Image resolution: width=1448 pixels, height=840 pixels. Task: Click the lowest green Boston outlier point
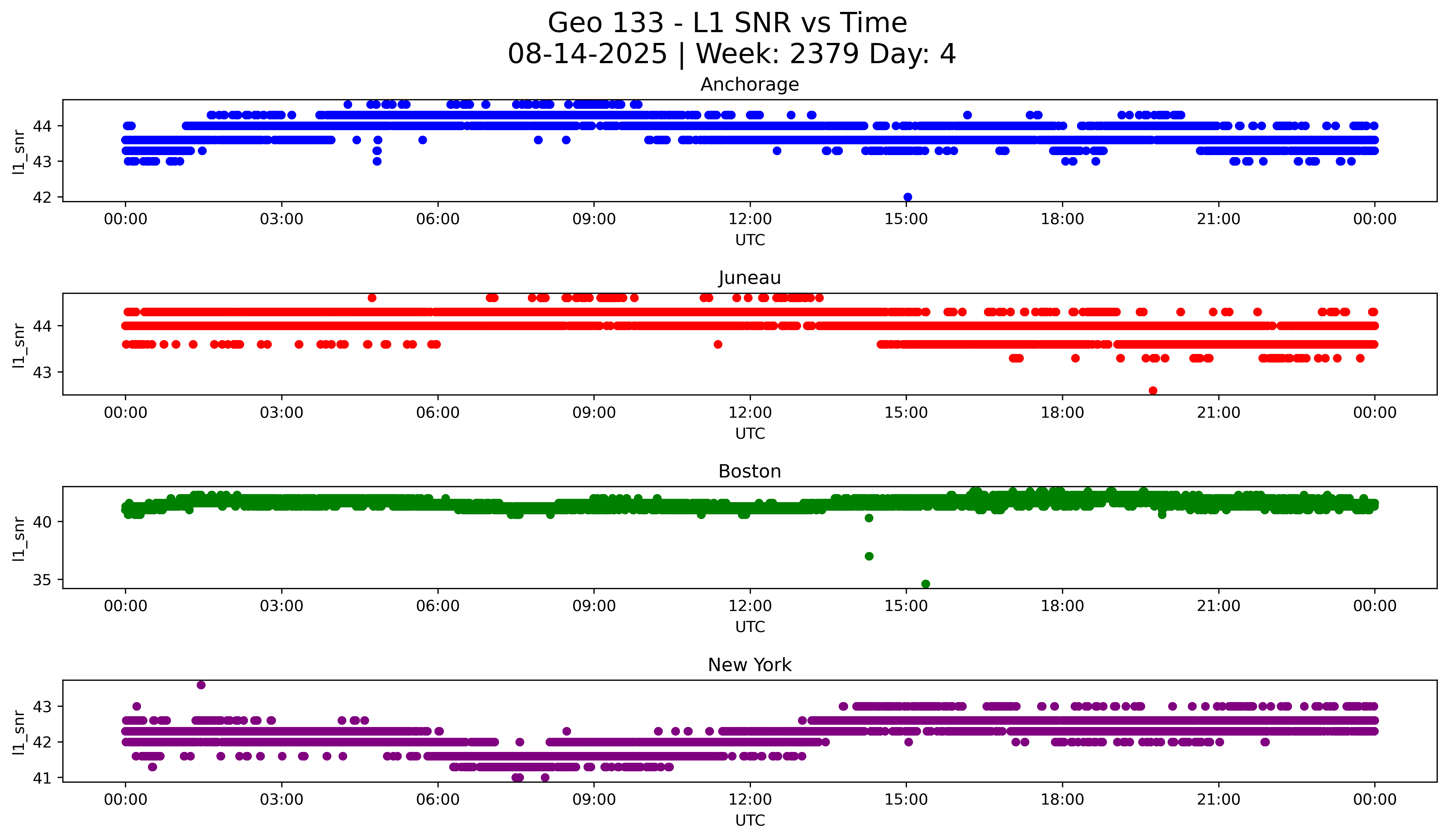tap(926, 584)
